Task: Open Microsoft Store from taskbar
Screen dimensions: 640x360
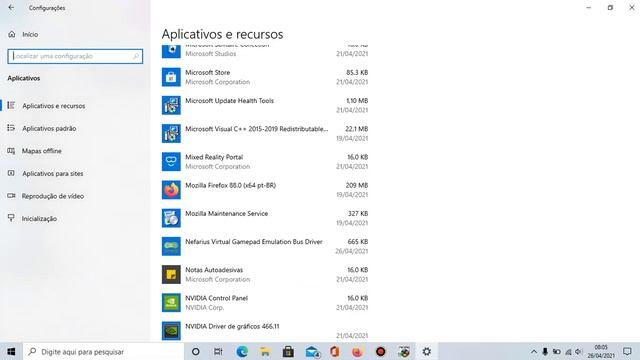Action: 288,351
